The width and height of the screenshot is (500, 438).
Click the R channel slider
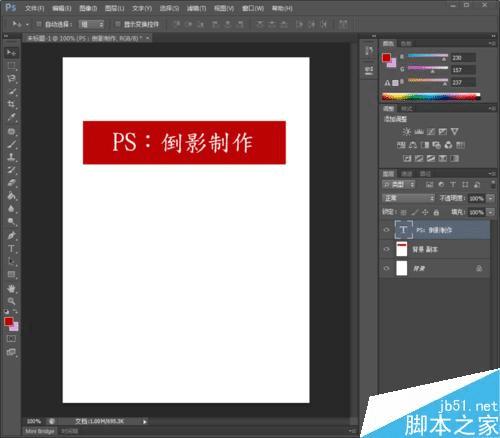[x=428, y=57]
